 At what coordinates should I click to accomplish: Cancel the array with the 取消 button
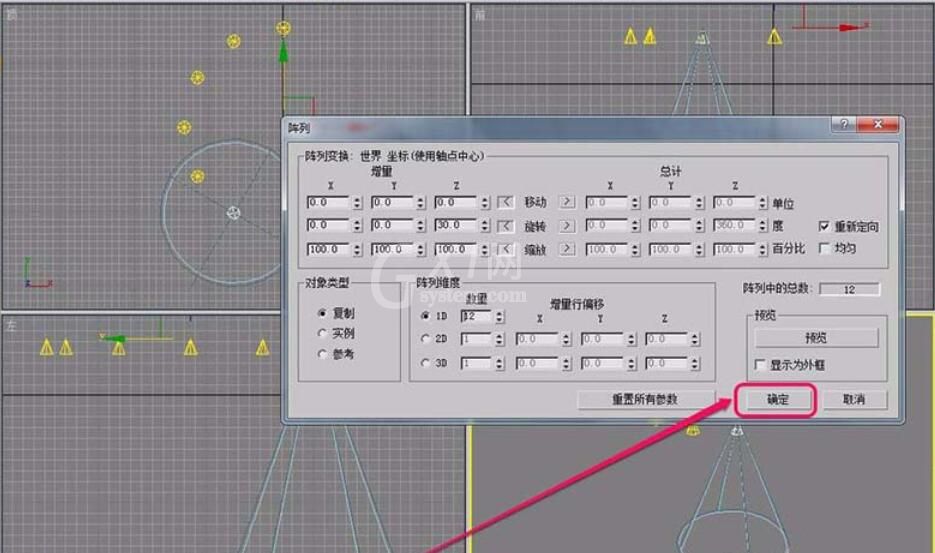(854, 399)
